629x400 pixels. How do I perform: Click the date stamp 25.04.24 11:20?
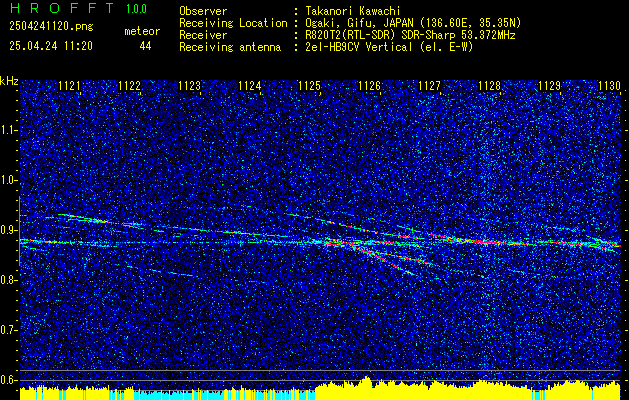click(x=51, y=46)
